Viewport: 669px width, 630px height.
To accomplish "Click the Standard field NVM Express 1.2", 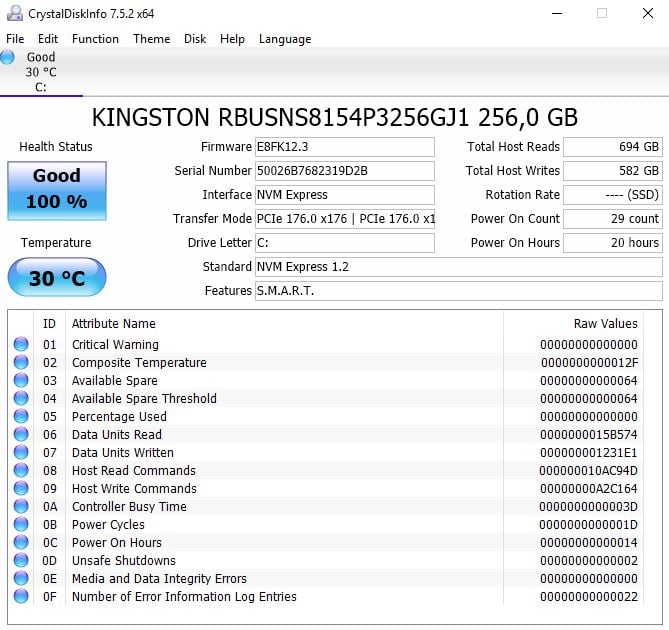I will click(459, 267).
